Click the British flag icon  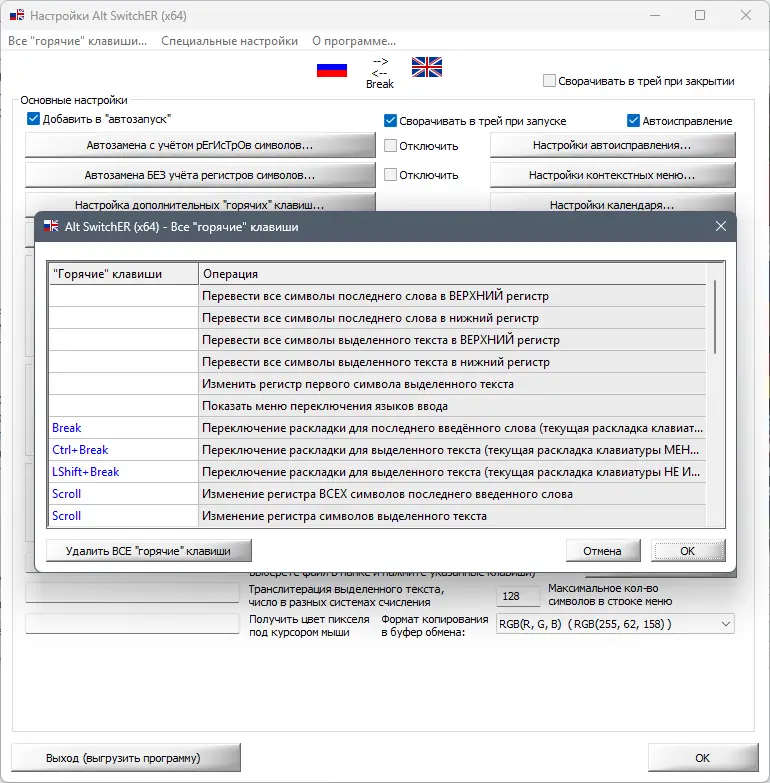tap(426, 67)
